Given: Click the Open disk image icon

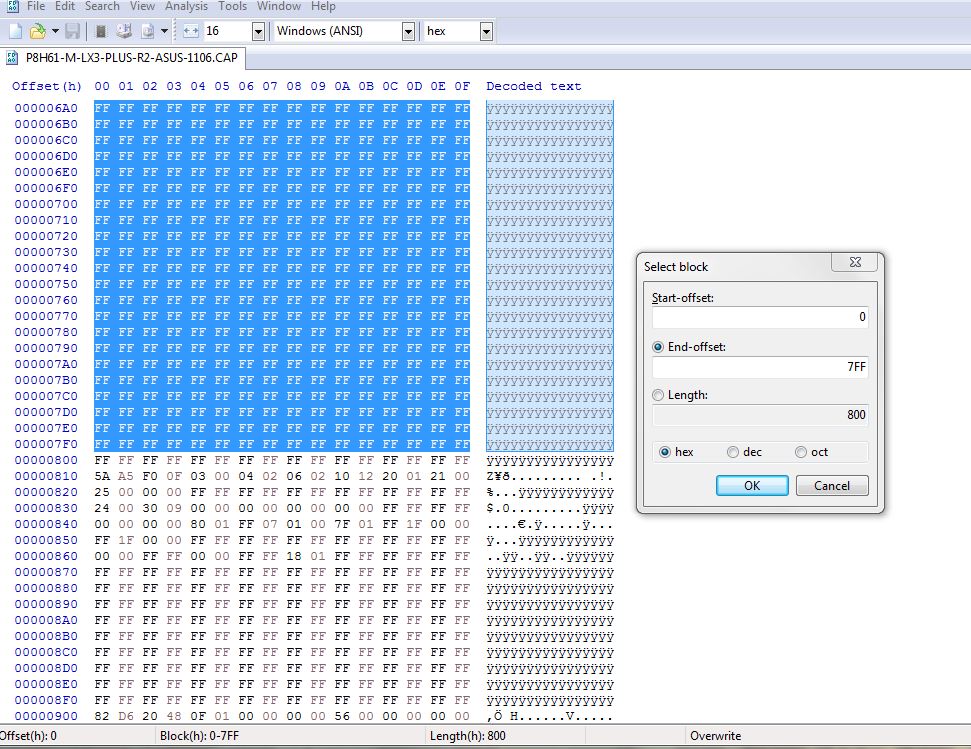Looking at the screenshot, I should click(147, 31).
